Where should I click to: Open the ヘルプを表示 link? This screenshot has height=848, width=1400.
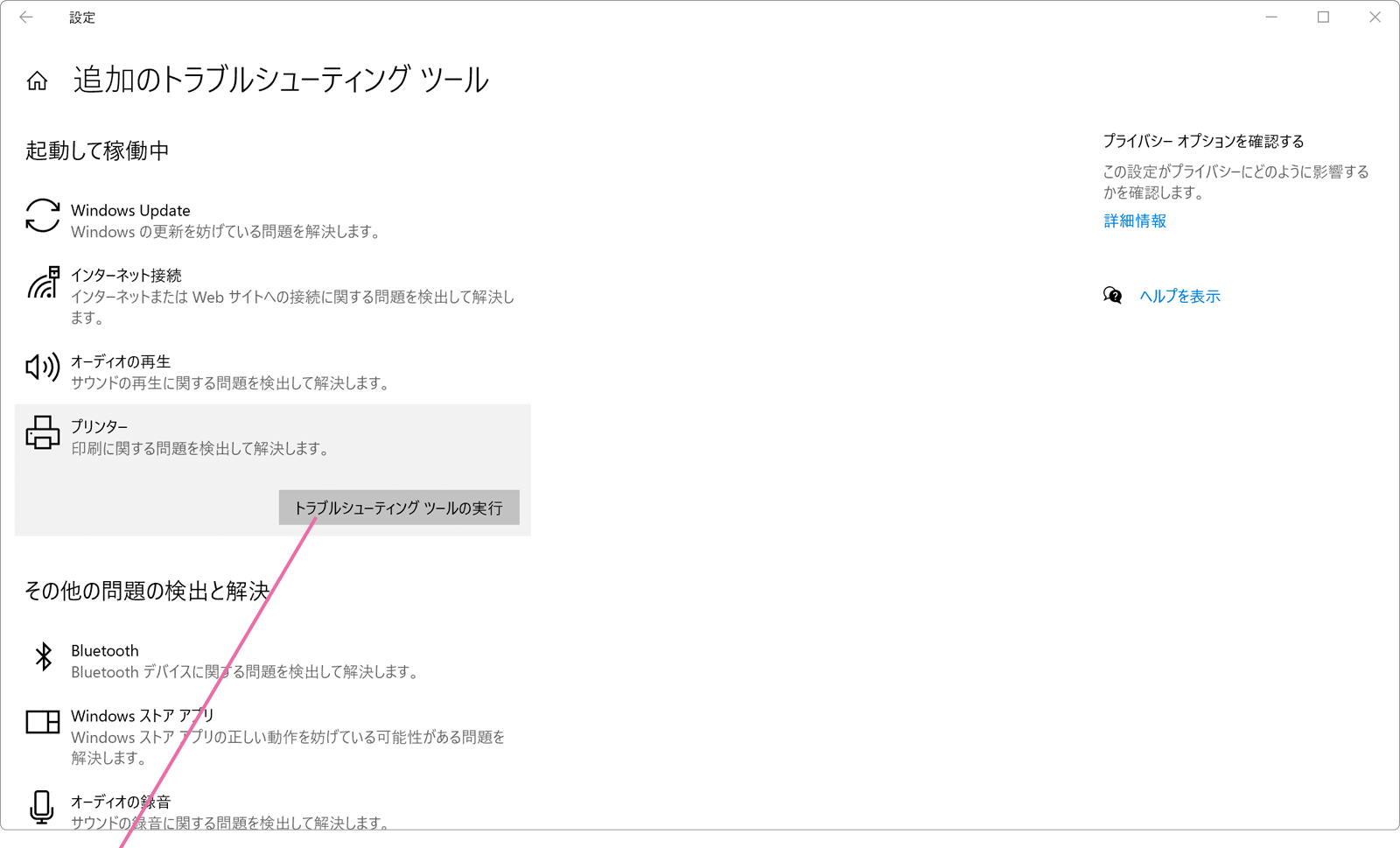pyautogui.click(x=1179, y=296)
